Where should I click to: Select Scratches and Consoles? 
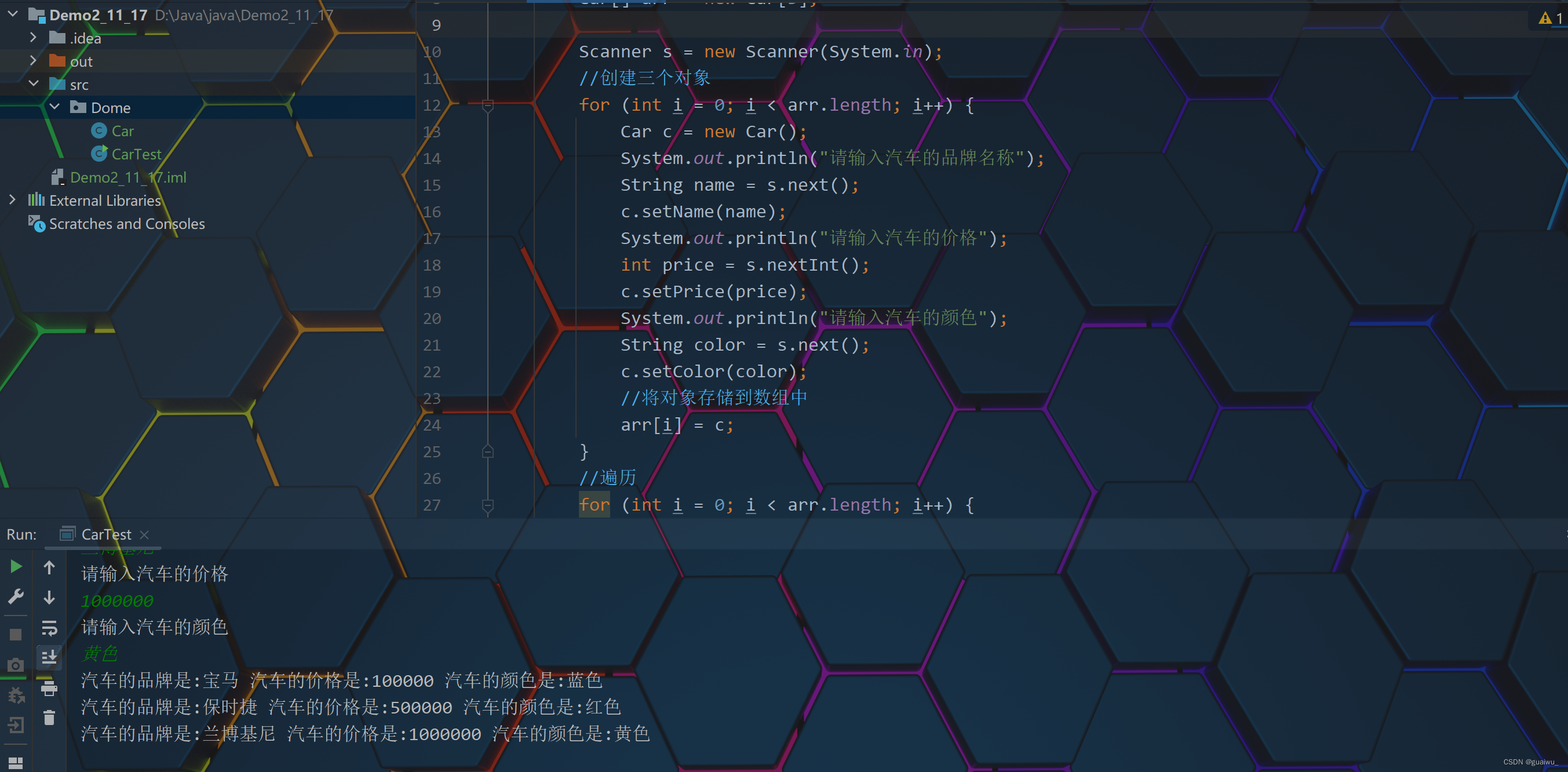pyautogui.click(x=126, y=224)
